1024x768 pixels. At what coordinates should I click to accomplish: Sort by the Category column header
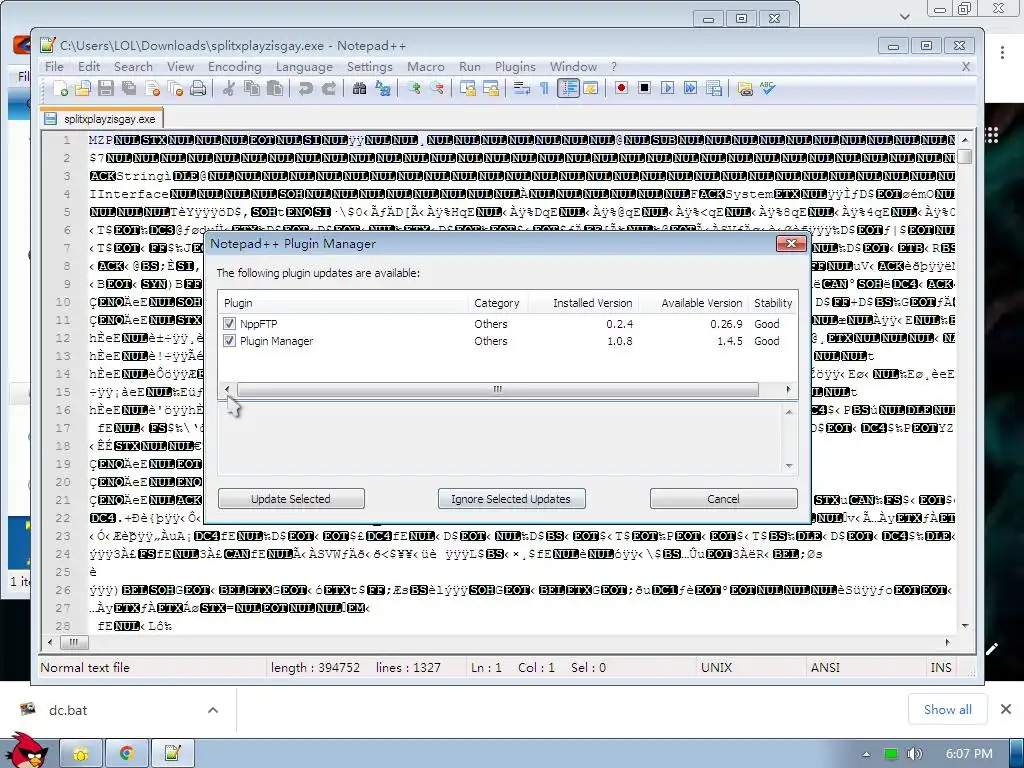tap(497, 302)
